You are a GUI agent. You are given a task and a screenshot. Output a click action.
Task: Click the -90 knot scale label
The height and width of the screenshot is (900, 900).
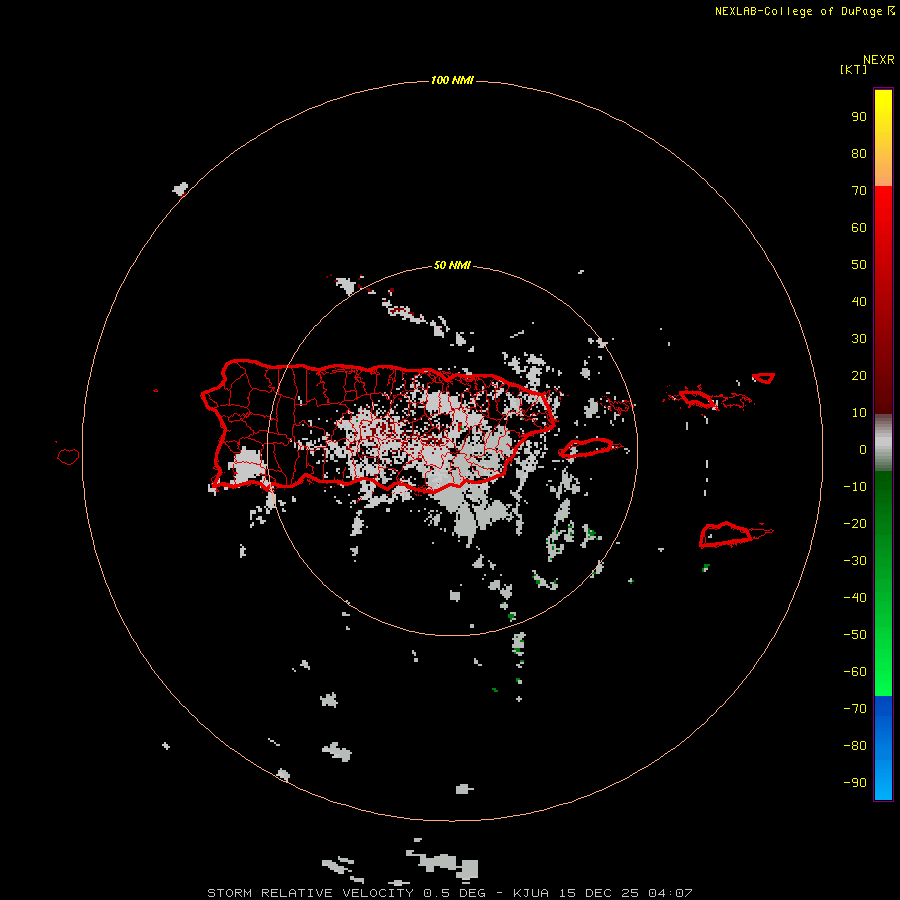pyautogui.click(x=855, y=783)
